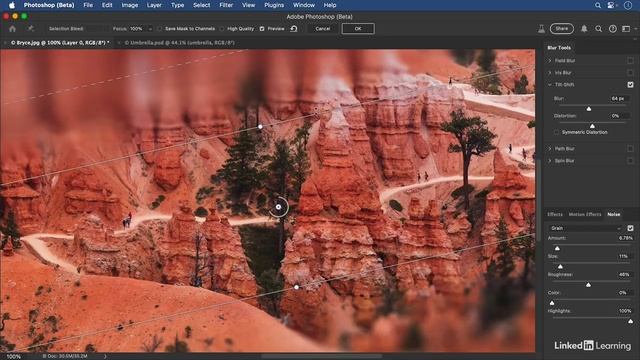The height and width of the screenshot is (360, 640).
Task: Open the Image menu
Action: point(130,5)
